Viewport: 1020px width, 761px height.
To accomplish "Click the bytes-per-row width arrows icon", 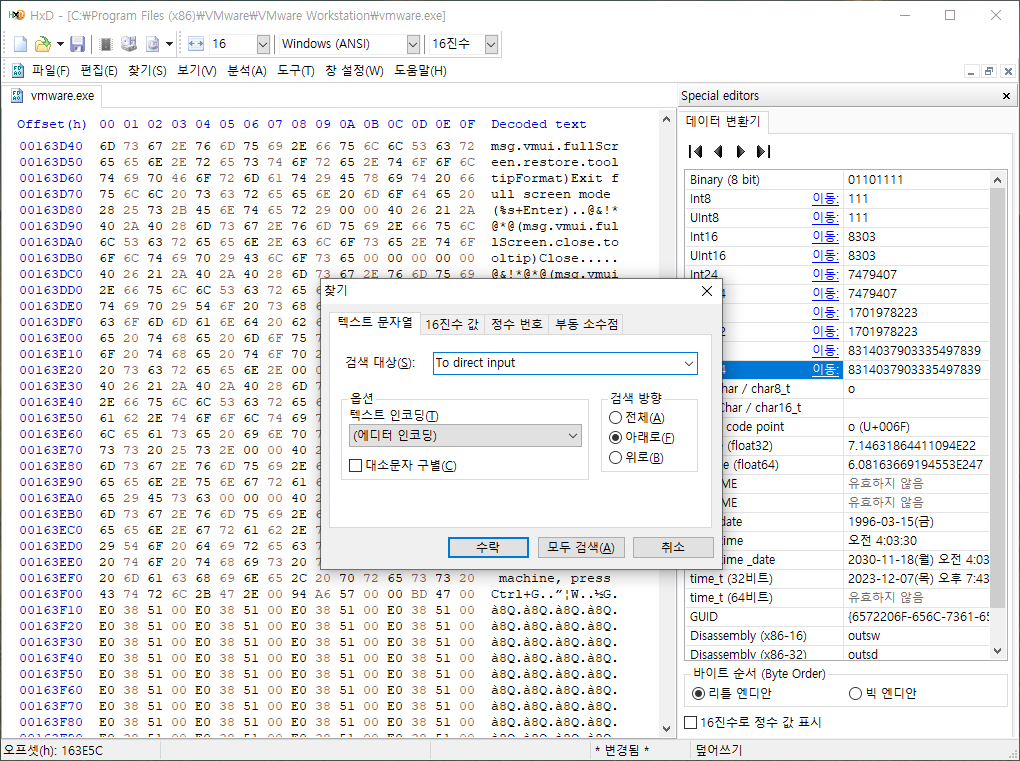I will click(x=196, y=44).
